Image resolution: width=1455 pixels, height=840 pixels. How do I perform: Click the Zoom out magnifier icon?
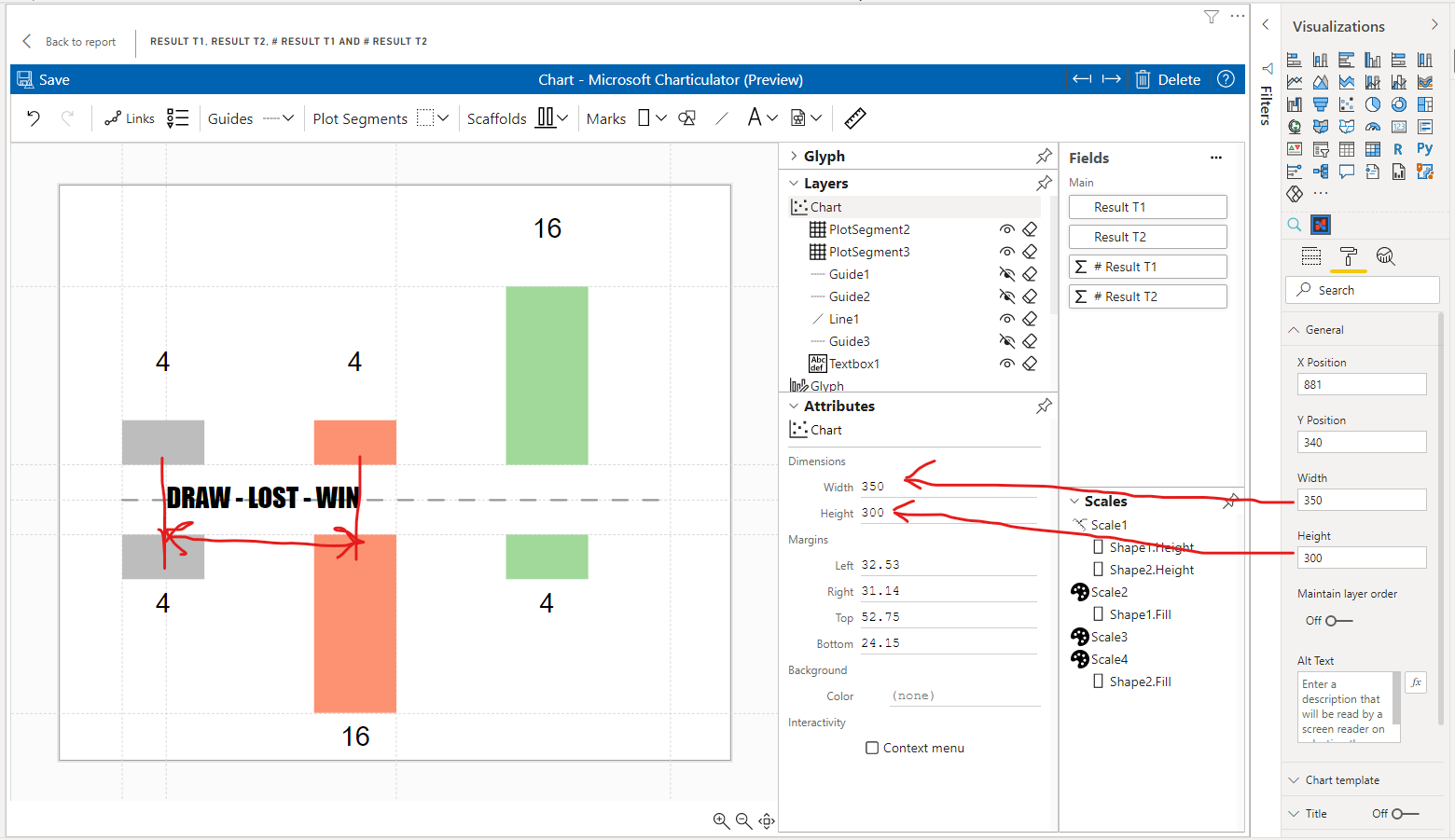(743, 820)
